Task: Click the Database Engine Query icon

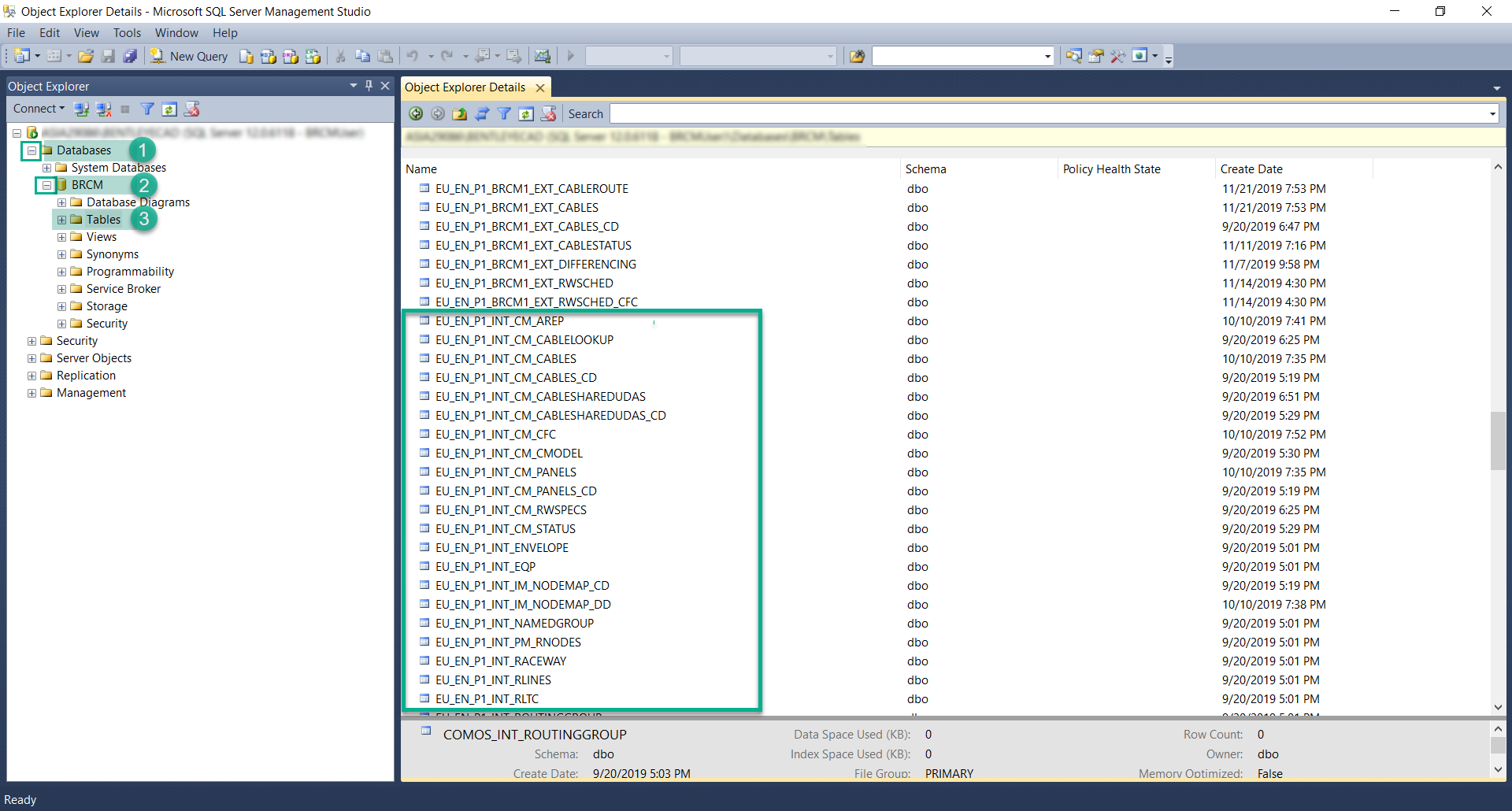Action: point(246,56)
